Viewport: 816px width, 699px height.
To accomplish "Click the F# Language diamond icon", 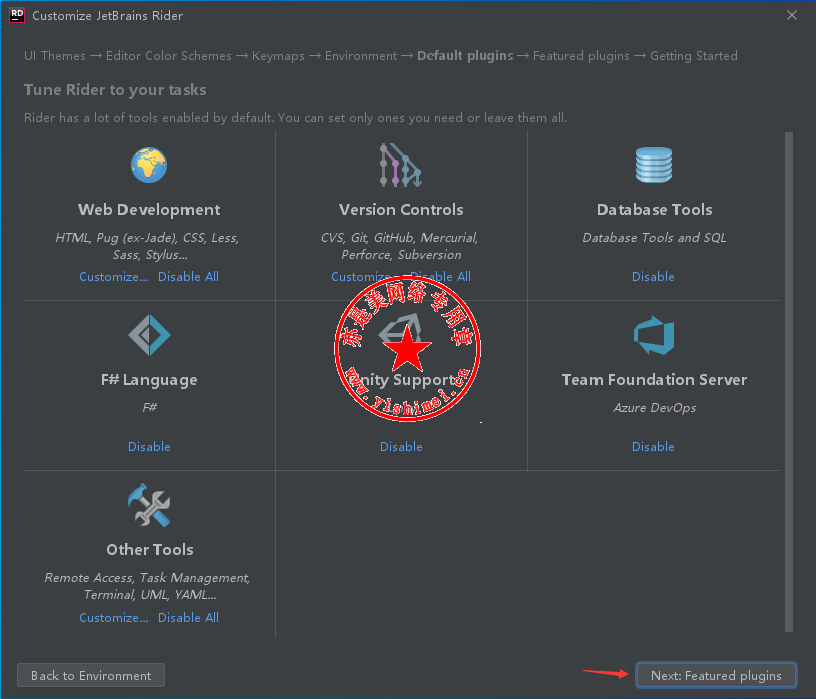I will pyautogui.click(x=149, y=335).
